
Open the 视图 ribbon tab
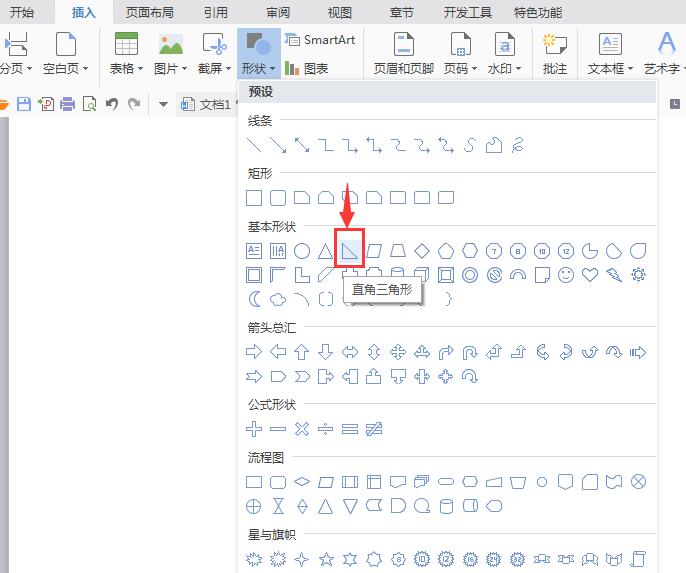pos(340,12)
